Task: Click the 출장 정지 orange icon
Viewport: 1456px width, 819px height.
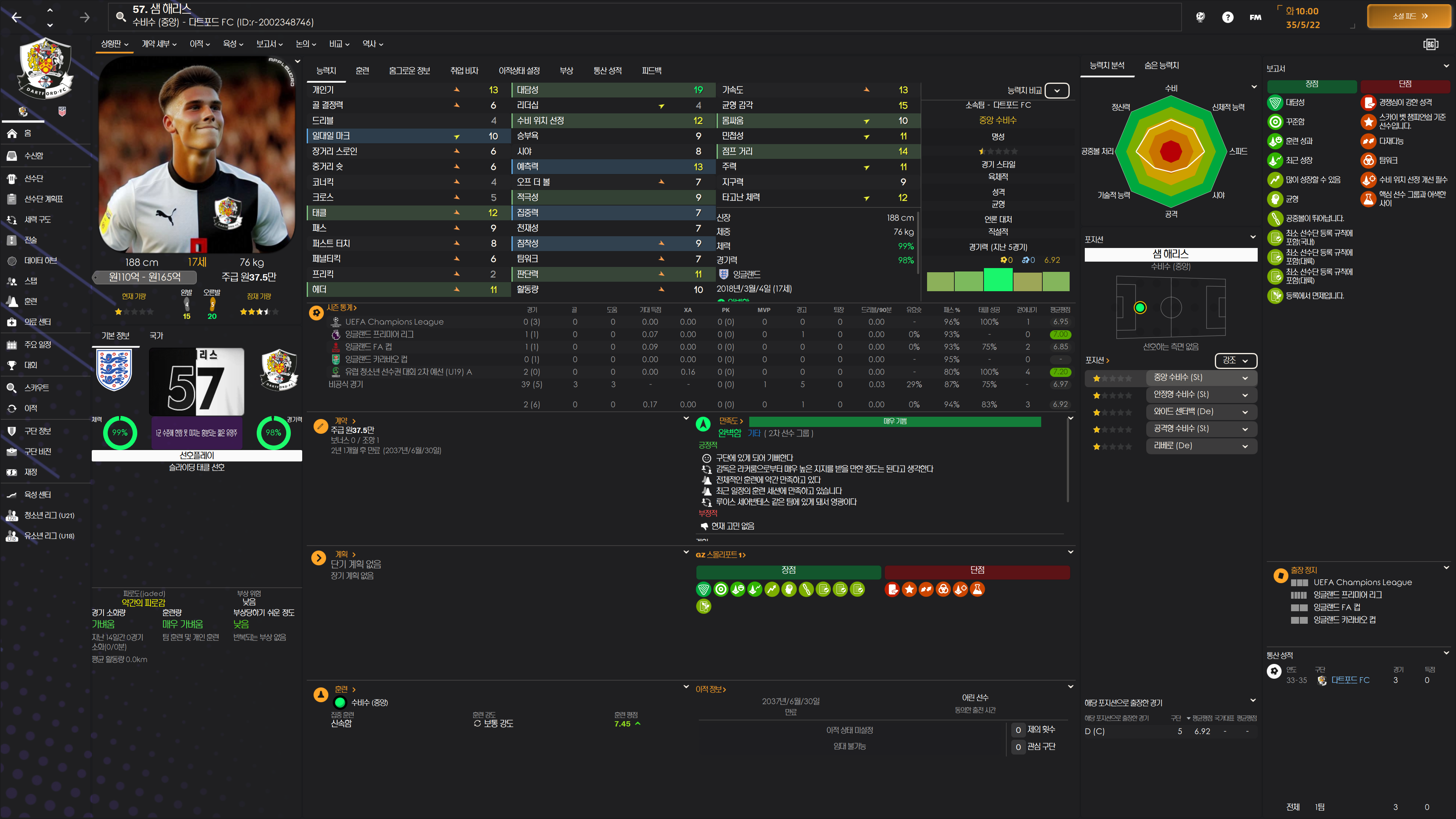Action: click(x=1280, y=576)
